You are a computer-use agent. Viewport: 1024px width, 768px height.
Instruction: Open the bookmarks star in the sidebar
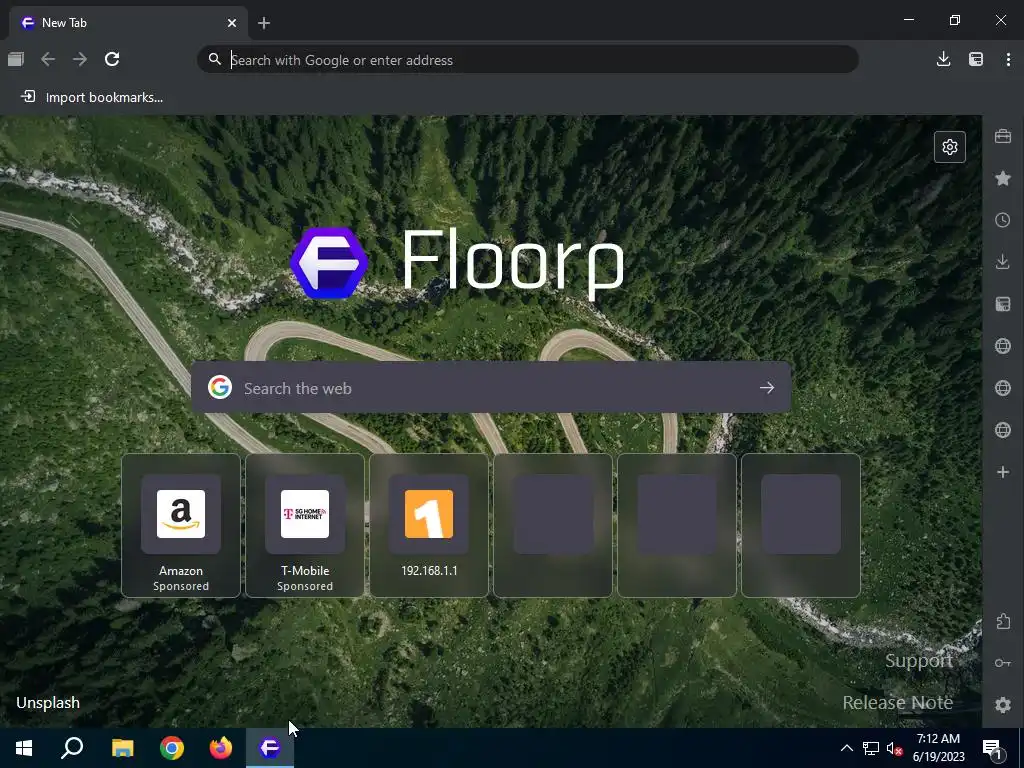(x=1003, y=178)
